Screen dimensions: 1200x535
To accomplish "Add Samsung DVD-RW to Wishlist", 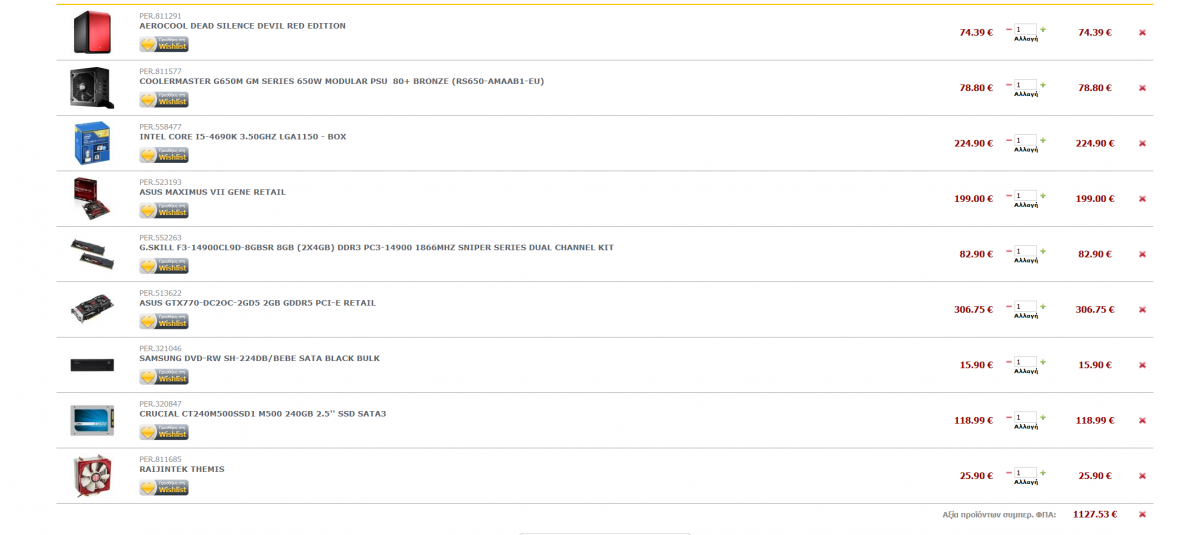I will [164, 377].
